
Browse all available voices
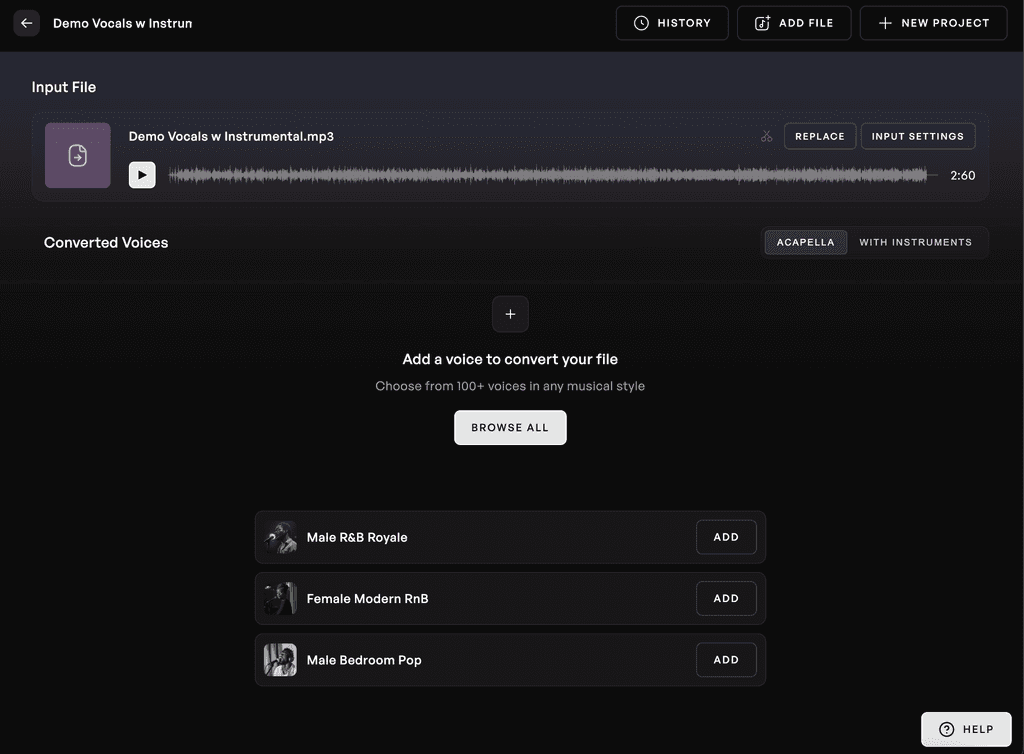(x=510, y=427)
